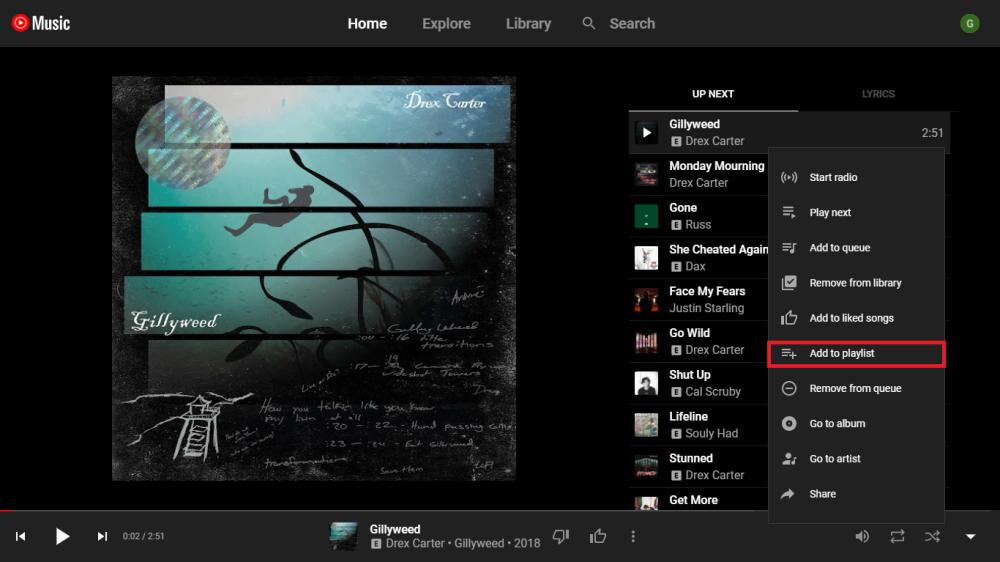The height and width of the screenshot is (562, 1000).
Task: Skip to the previous track
Action: click(20, 537)
